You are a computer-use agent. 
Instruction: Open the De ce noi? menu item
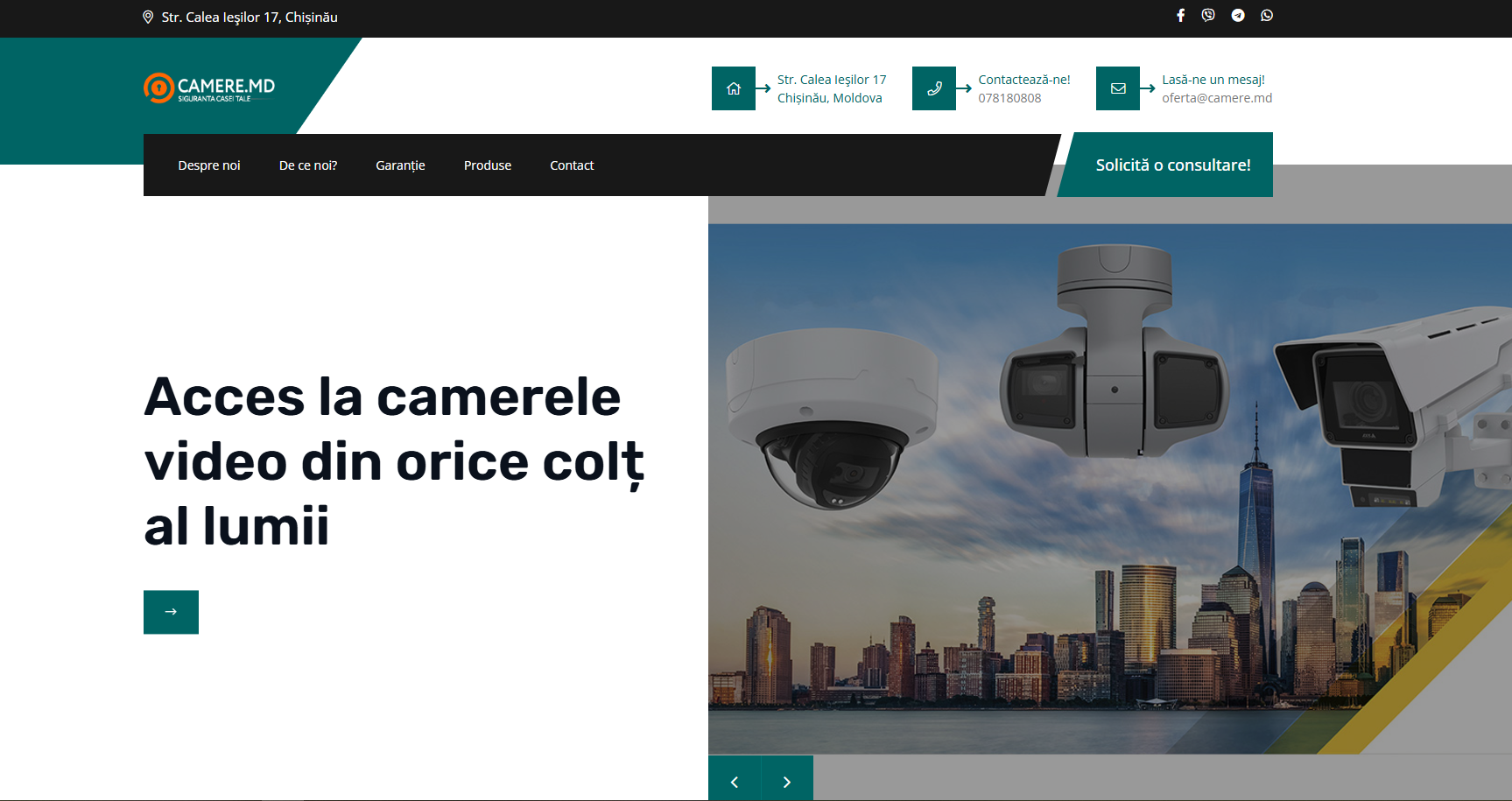[308, 165]
